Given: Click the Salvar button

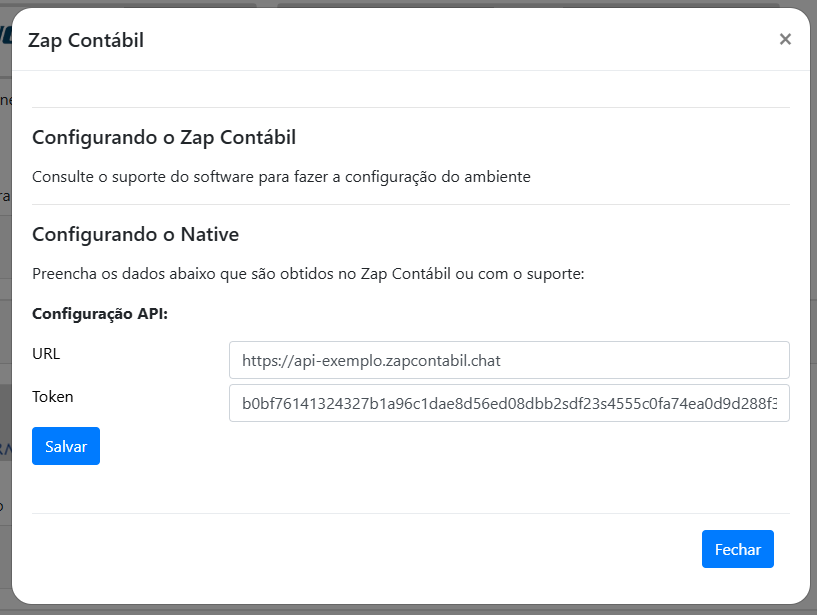Looking at the screenshot, I should pos(66,446).
